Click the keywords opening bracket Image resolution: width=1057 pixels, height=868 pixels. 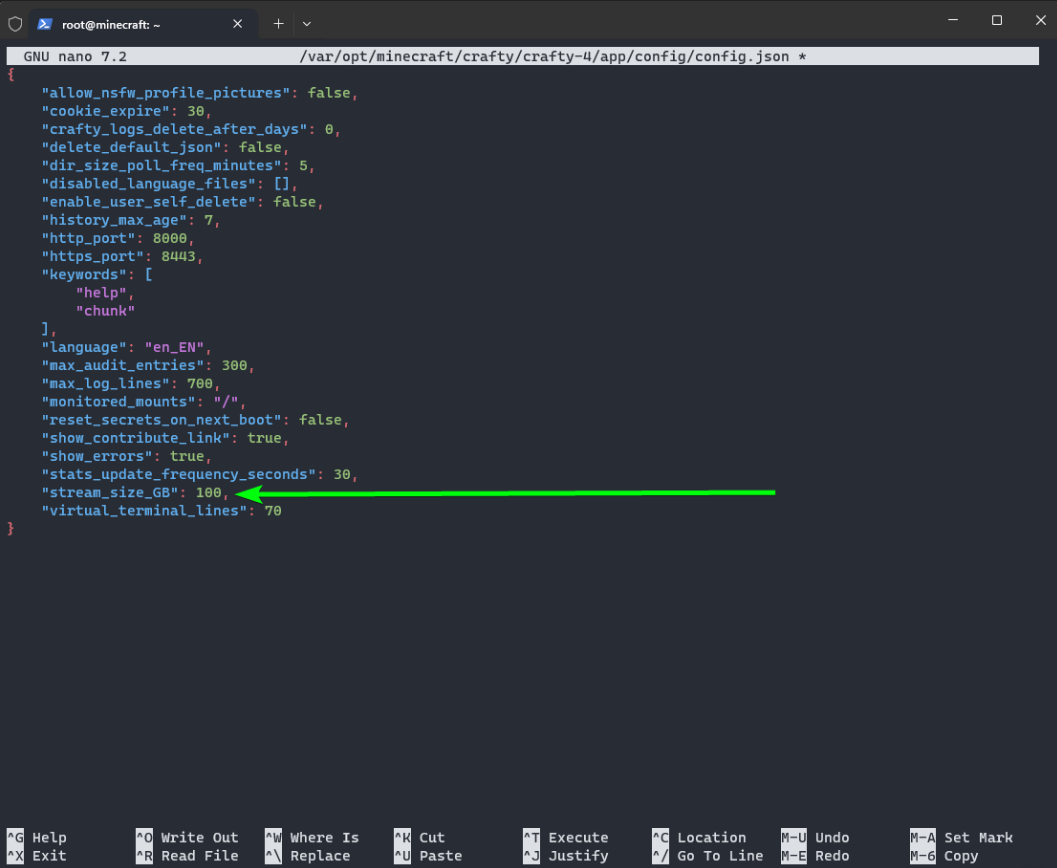(148, 274)
